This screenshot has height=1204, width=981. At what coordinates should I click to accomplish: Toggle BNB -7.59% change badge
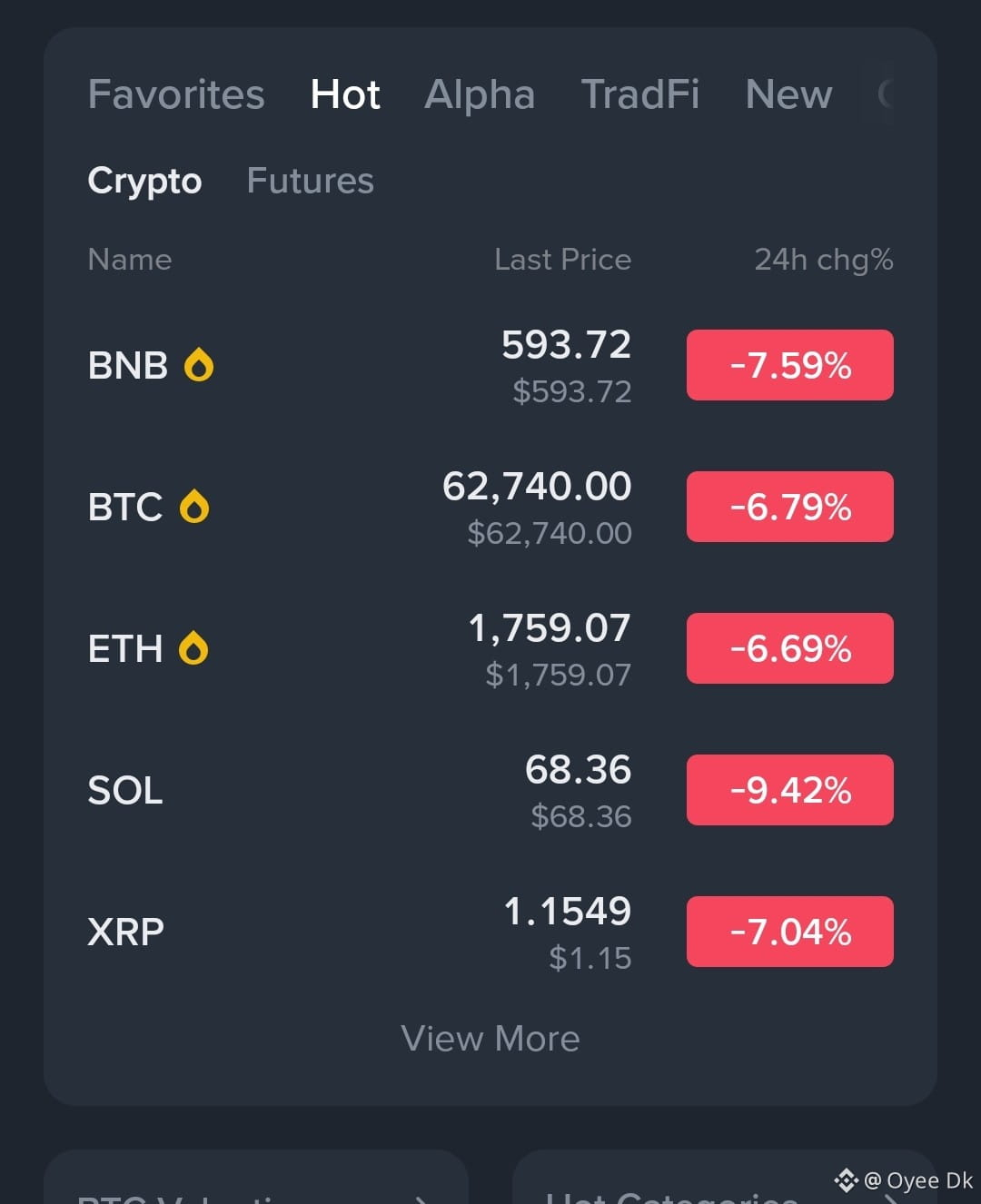tap(790, 365)
